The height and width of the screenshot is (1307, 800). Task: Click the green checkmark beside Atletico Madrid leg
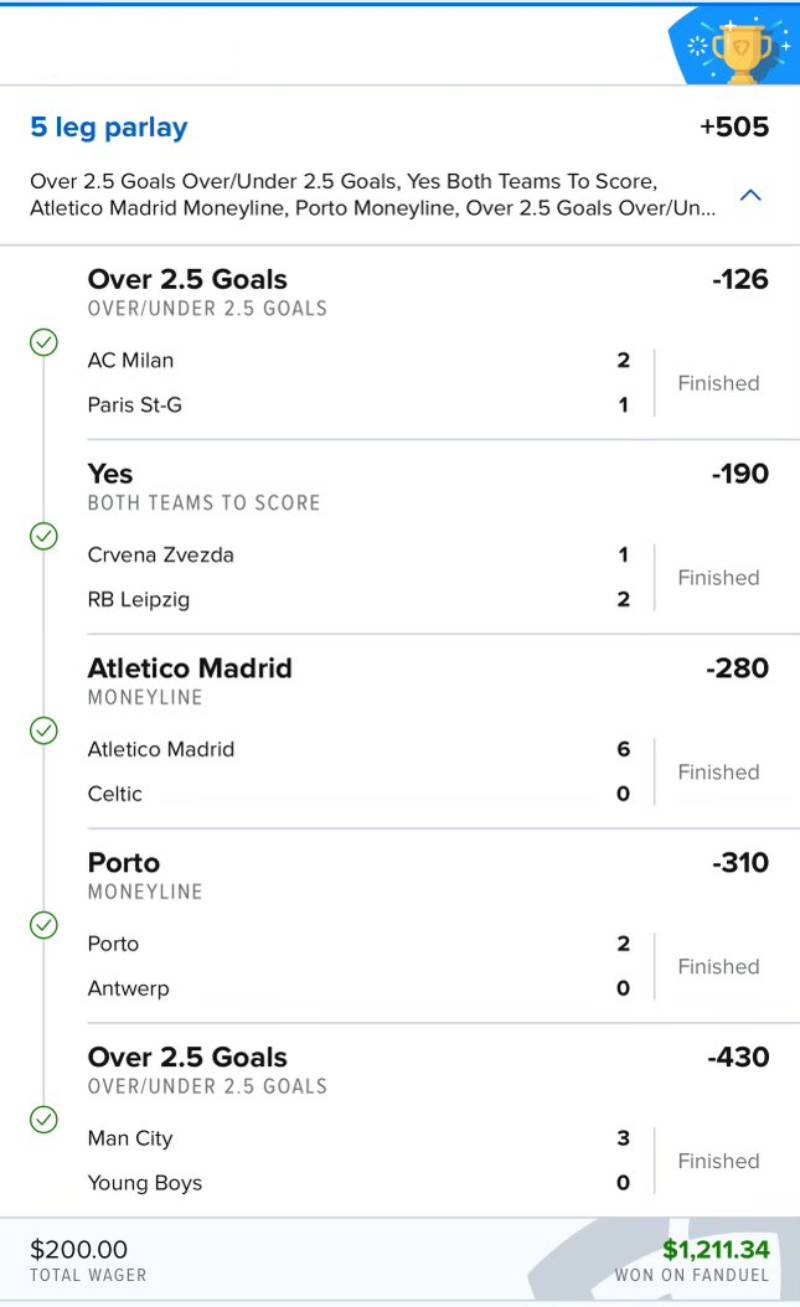[x=43, y=731]
